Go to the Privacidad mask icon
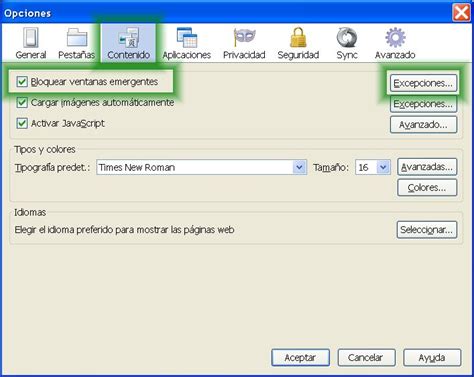Image resolution: width=474 pixels, height=377 pixels. point(244,44)
